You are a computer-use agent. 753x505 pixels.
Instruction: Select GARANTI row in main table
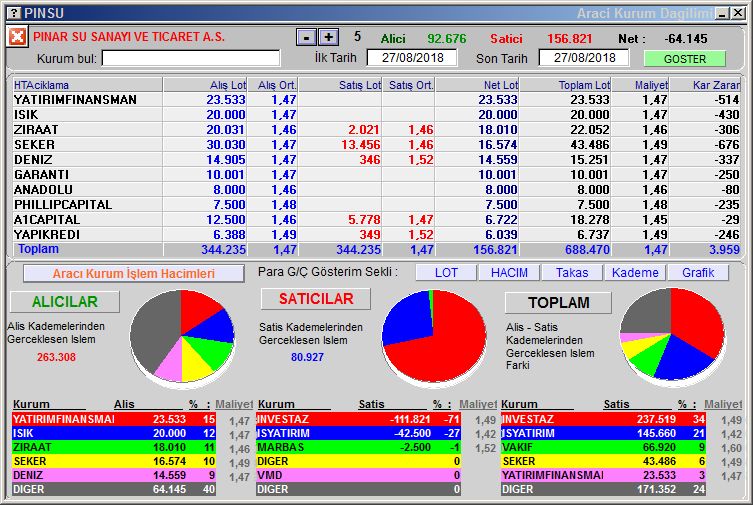[376, 175]
